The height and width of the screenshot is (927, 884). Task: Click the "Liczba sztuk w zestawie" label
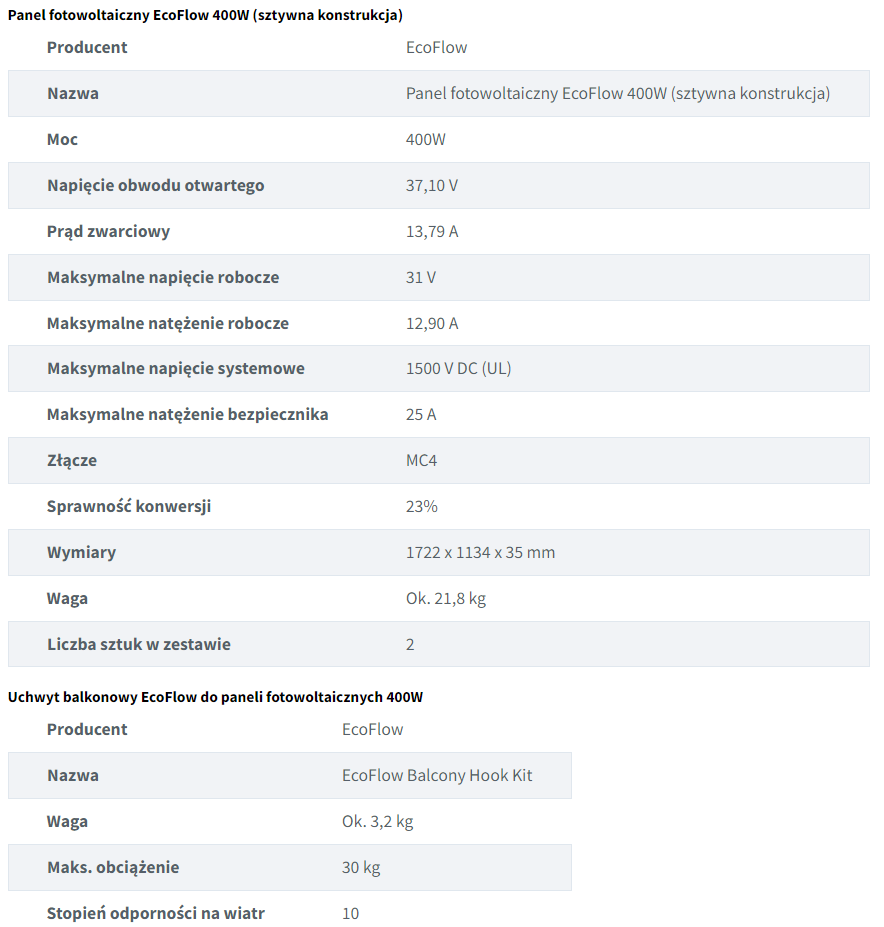coord(138,644)
